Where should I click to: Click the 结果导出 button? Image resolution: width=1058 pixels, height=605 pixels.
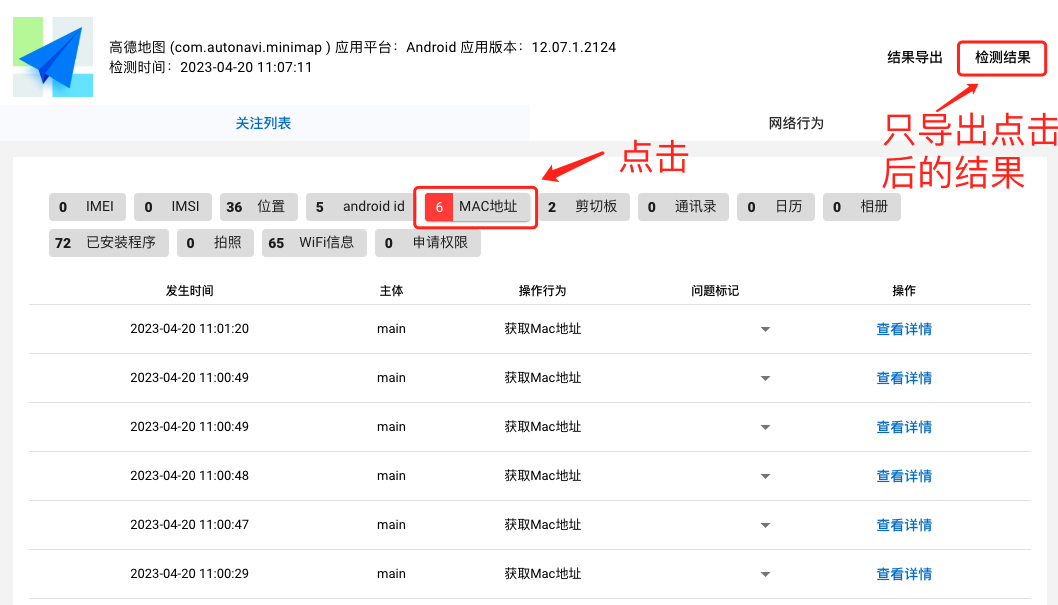[913, 58]
